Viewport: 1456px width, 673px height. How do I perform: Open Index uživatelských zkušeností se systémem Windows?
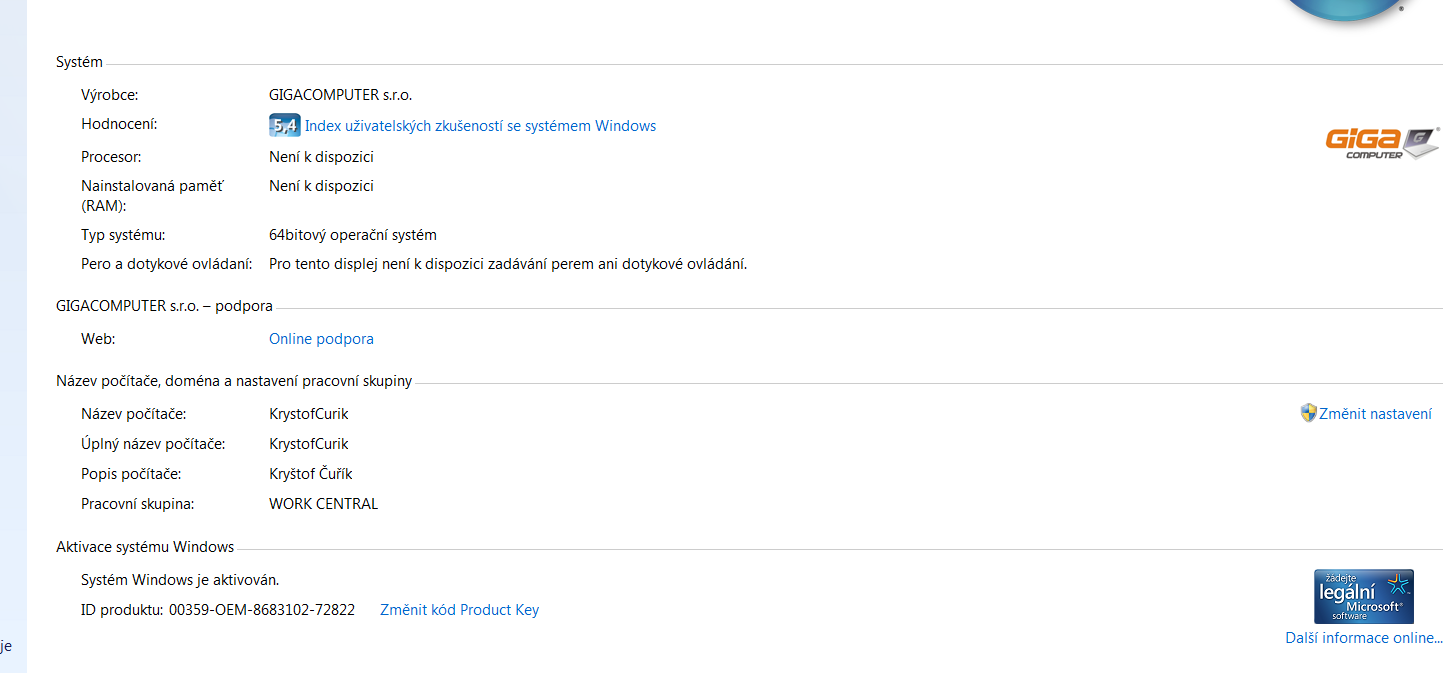pyautogui.click(x=480, y=126)
